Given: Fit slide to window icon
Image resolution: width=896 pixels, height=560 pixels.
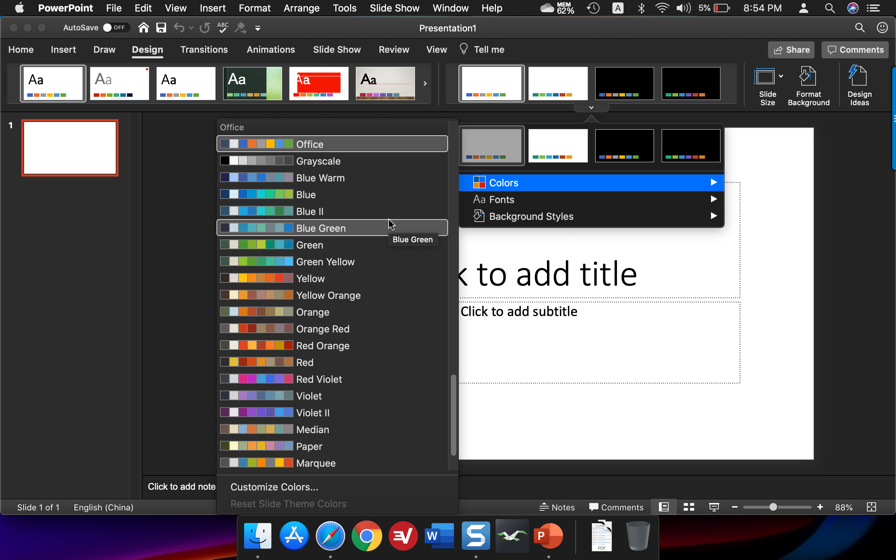Looking at the screenshot, I should [871, 507].
